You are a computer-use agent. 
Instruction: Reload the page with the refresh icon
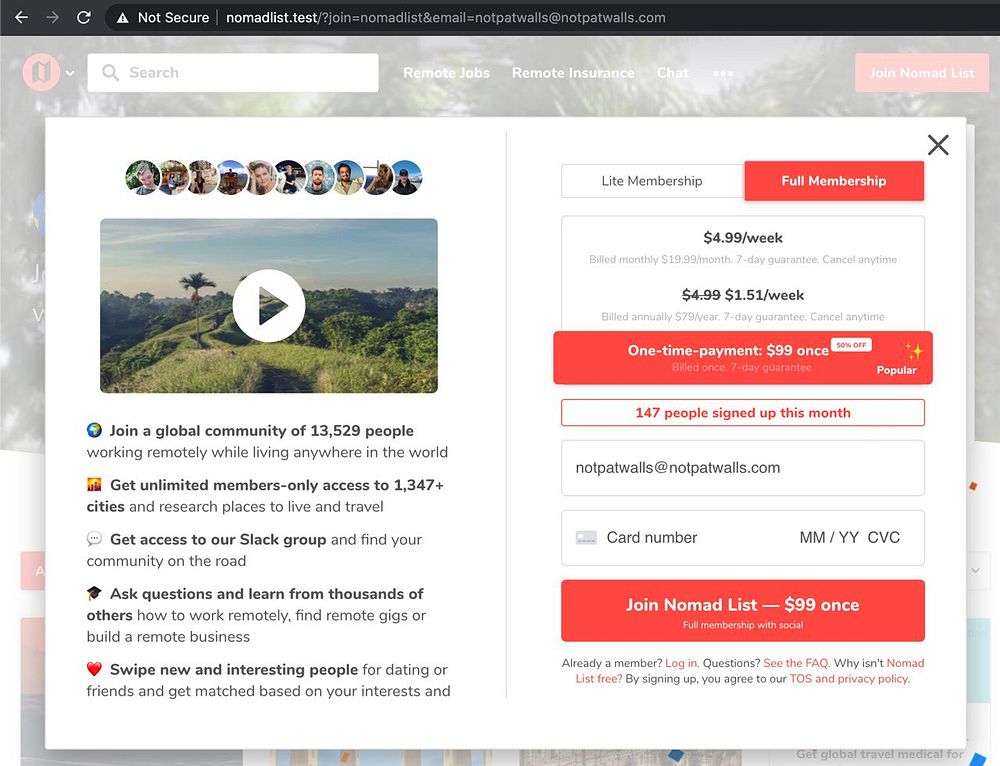[84, 17]
